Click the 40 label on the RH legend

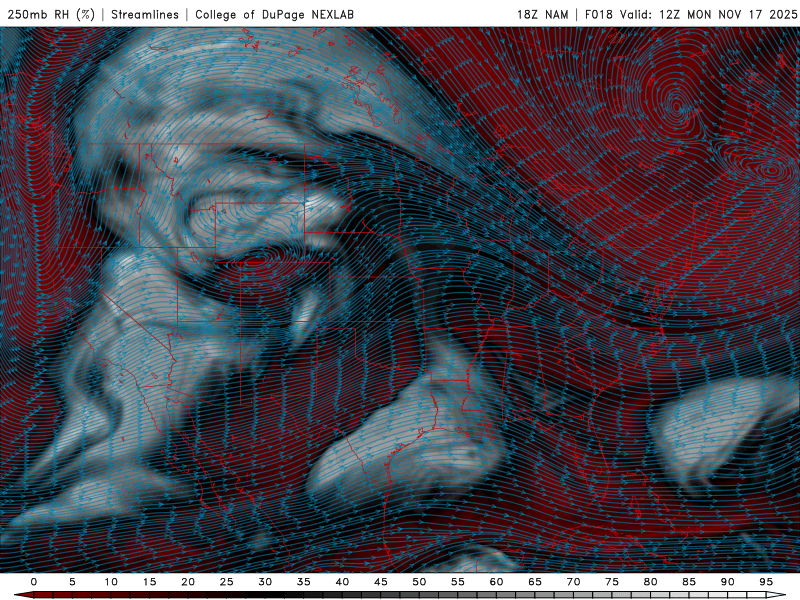coord(342,582)
